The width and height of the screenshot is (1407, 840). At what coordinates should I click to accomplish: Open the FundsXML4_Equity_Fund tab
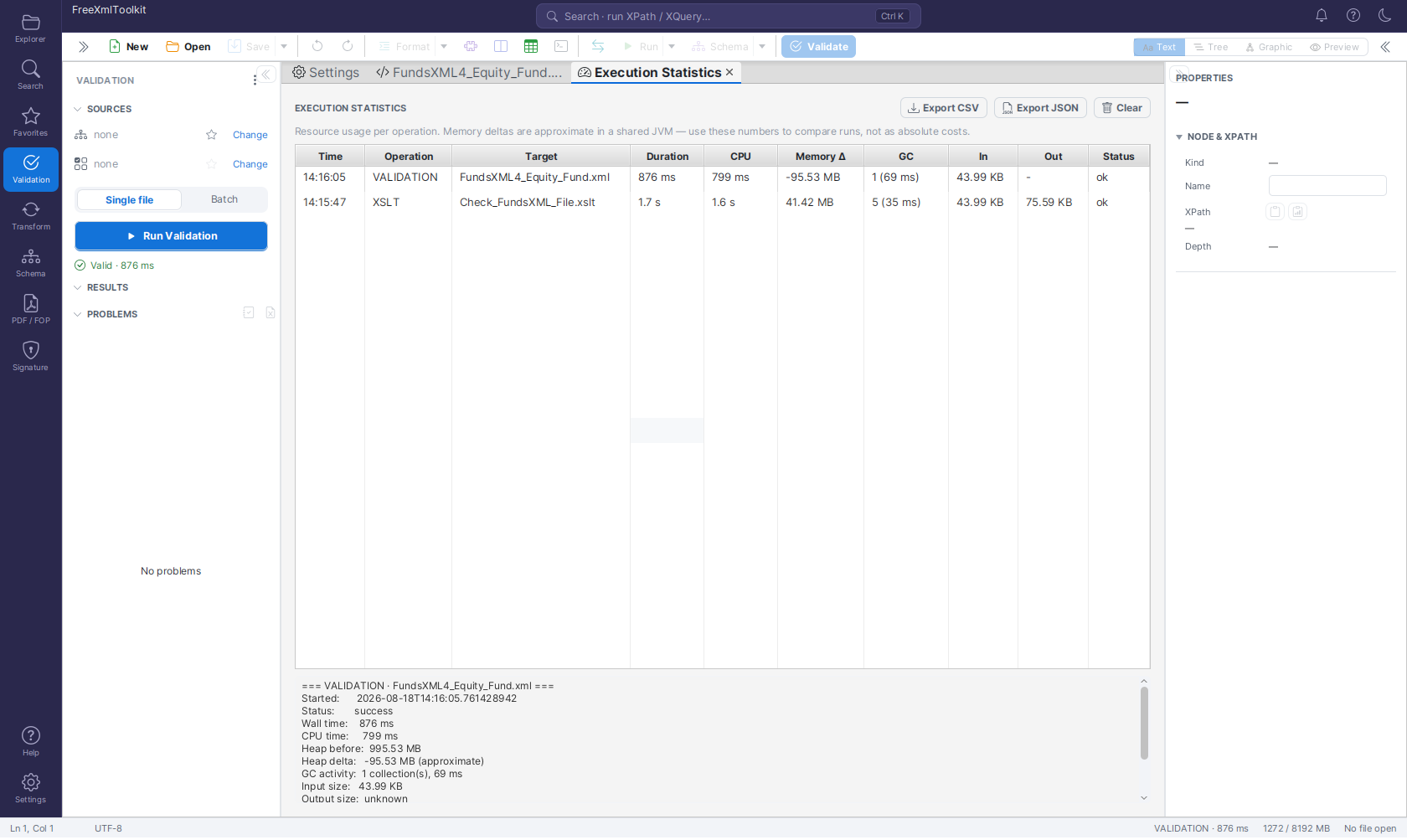(469, 73)
